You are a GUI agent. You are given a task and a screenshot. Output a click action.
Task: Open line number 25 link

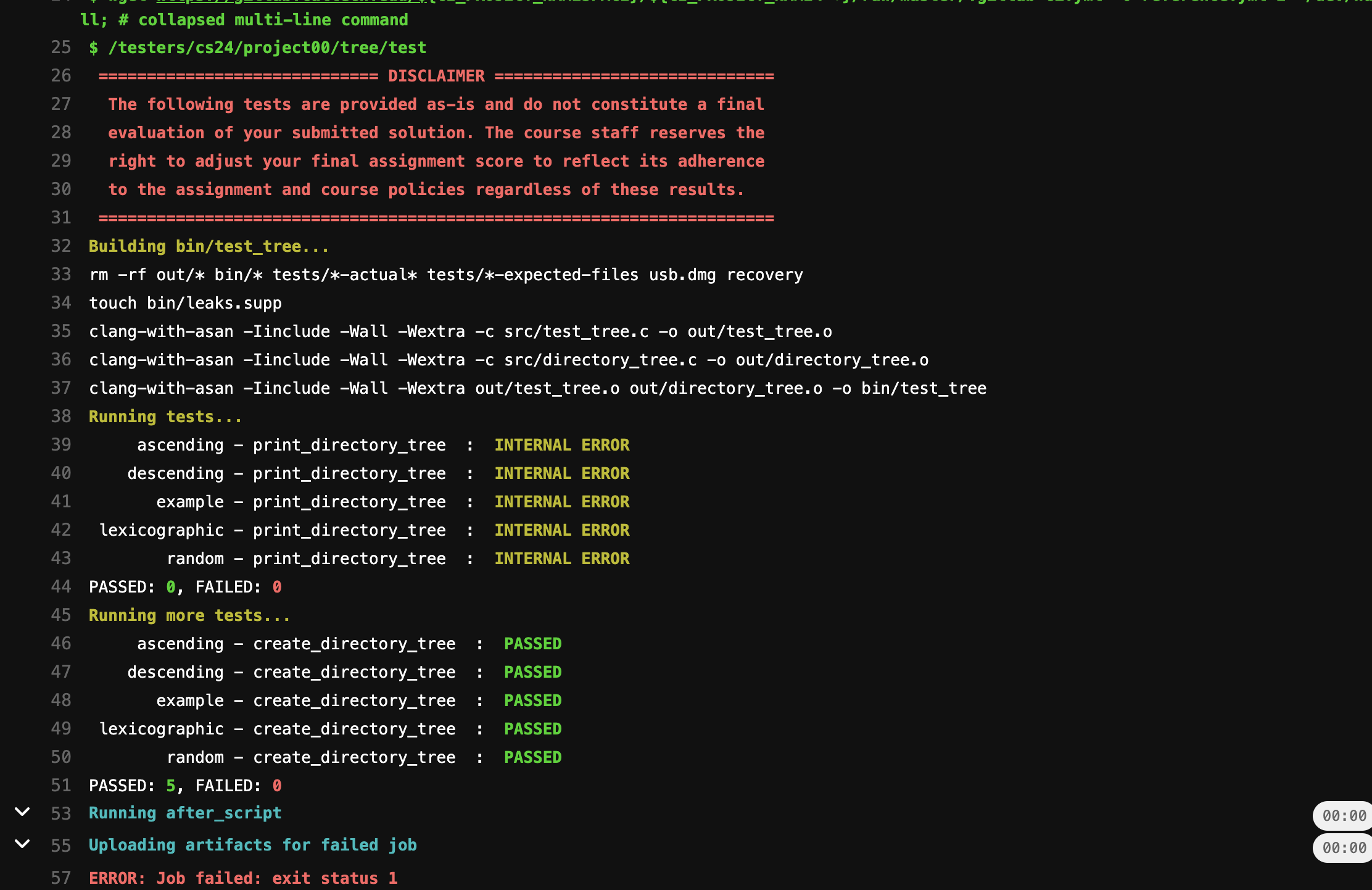[x=61, y=48]
